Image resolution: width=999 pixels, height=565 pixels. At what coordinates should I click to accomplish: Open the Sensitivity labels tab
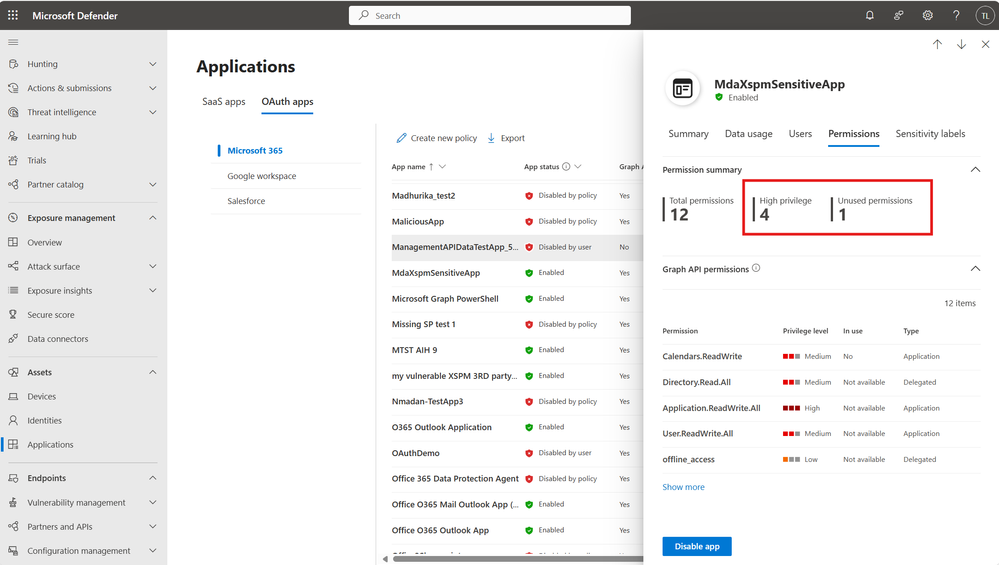[930, 134]
